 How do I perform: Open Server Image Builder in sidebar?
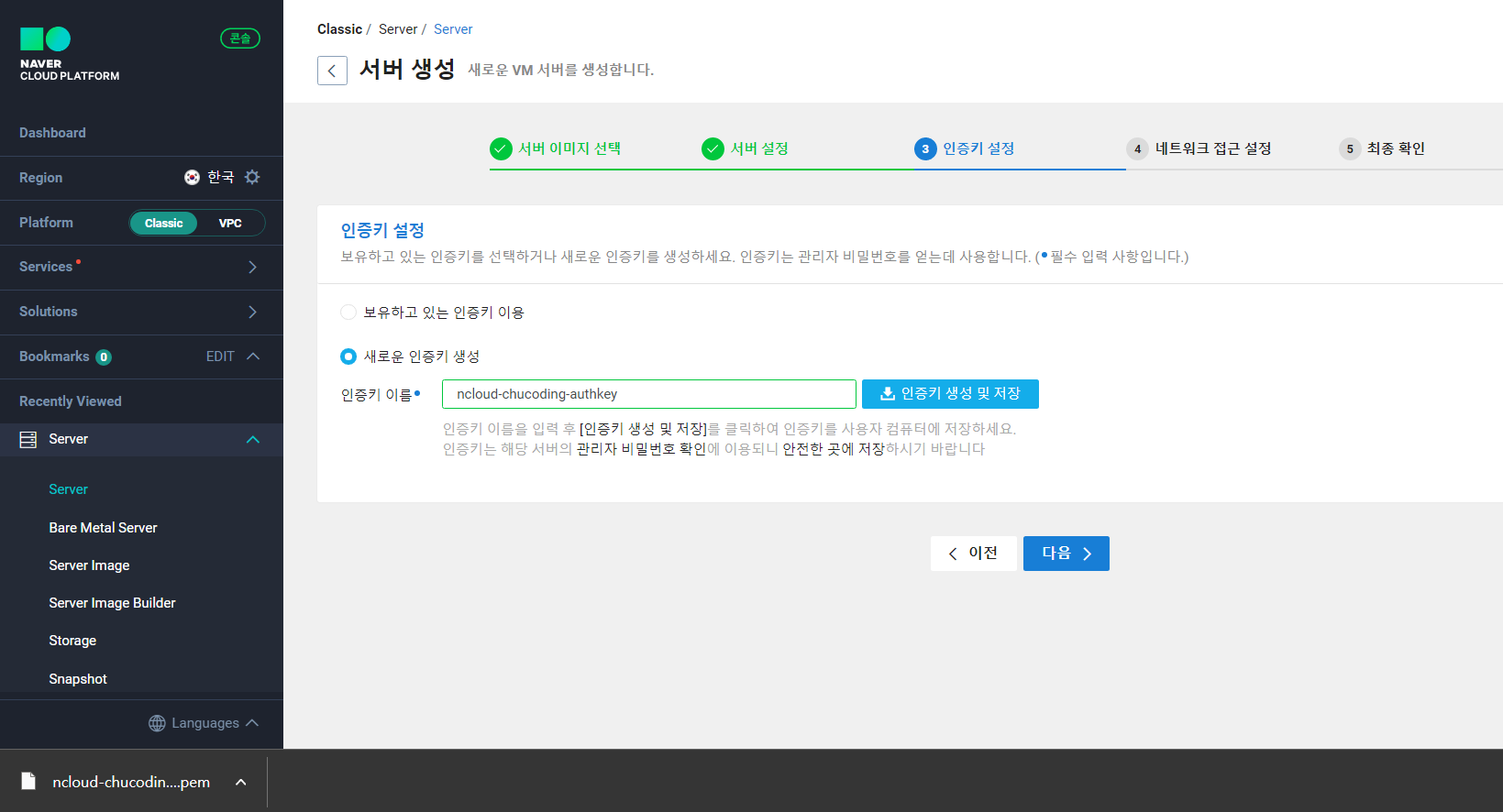point(112,603)
